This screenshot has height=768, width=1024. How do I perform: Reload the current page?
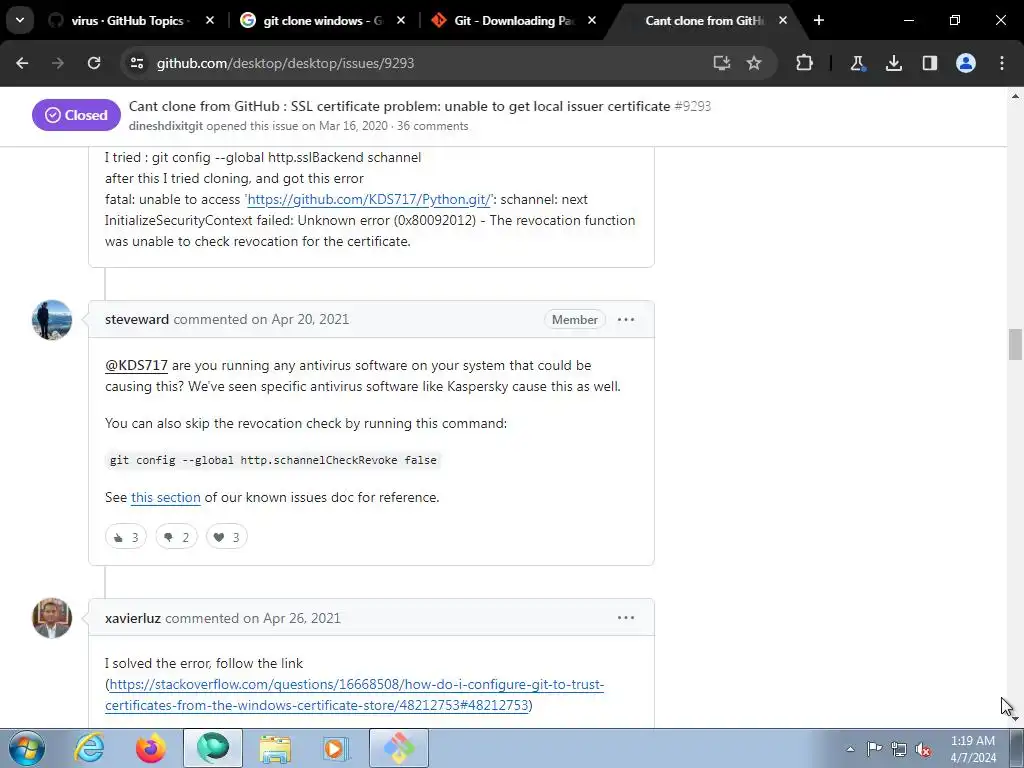click(94, 63)
